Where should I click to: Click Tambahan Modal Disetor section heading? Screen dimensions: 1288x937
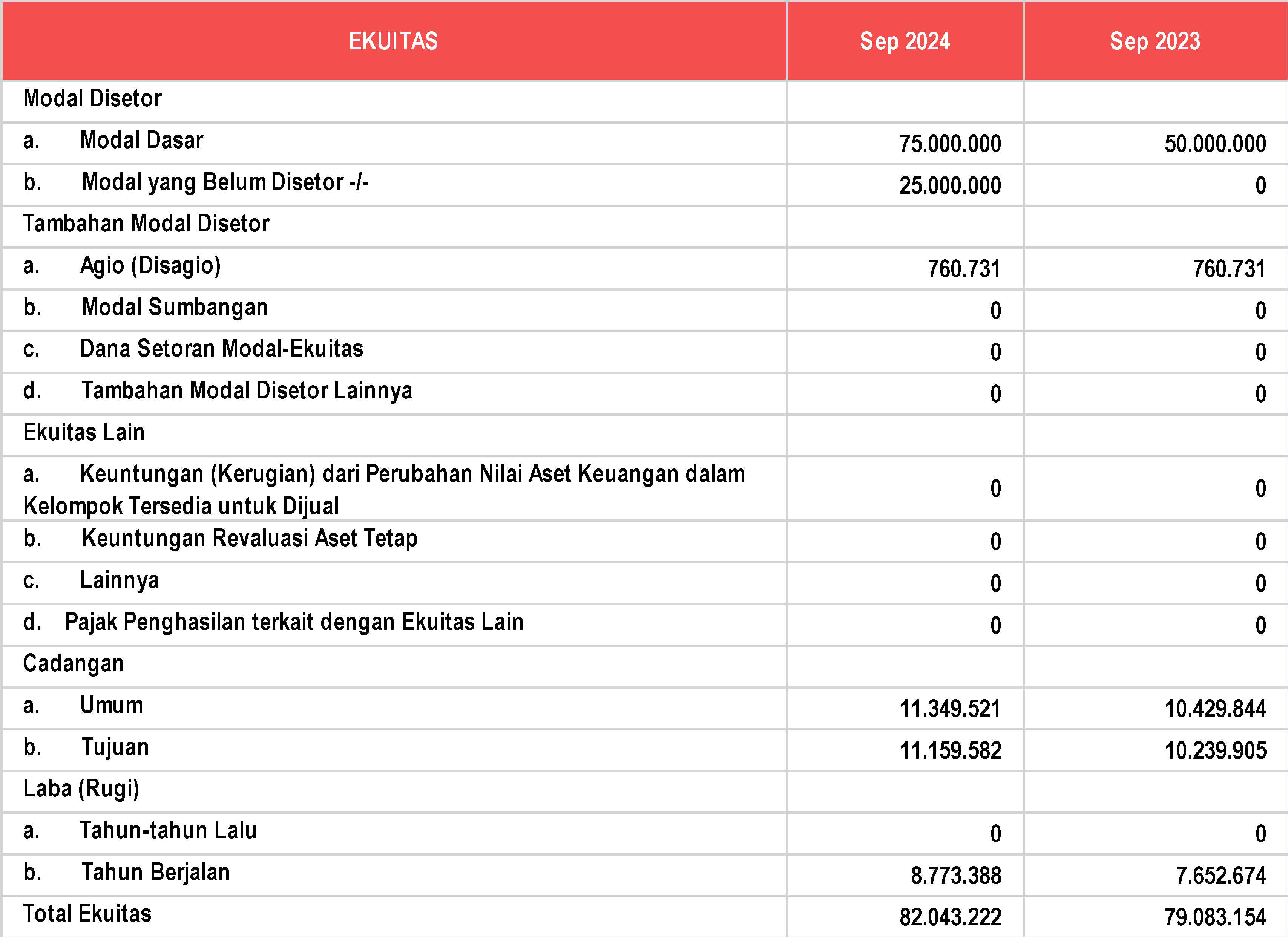[x=146, y=224]
